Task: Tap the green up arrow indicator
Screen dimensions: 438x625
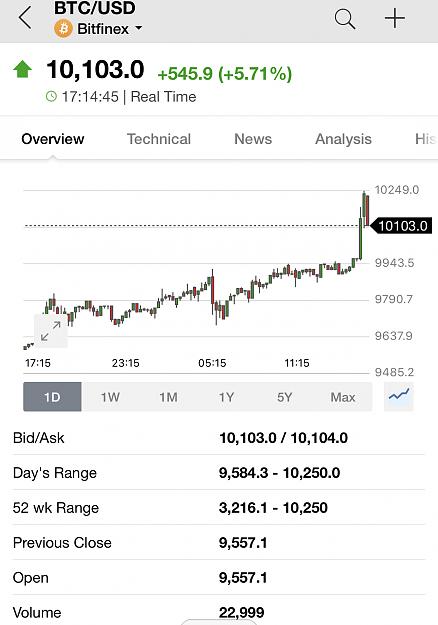Action: pos(23,69)
